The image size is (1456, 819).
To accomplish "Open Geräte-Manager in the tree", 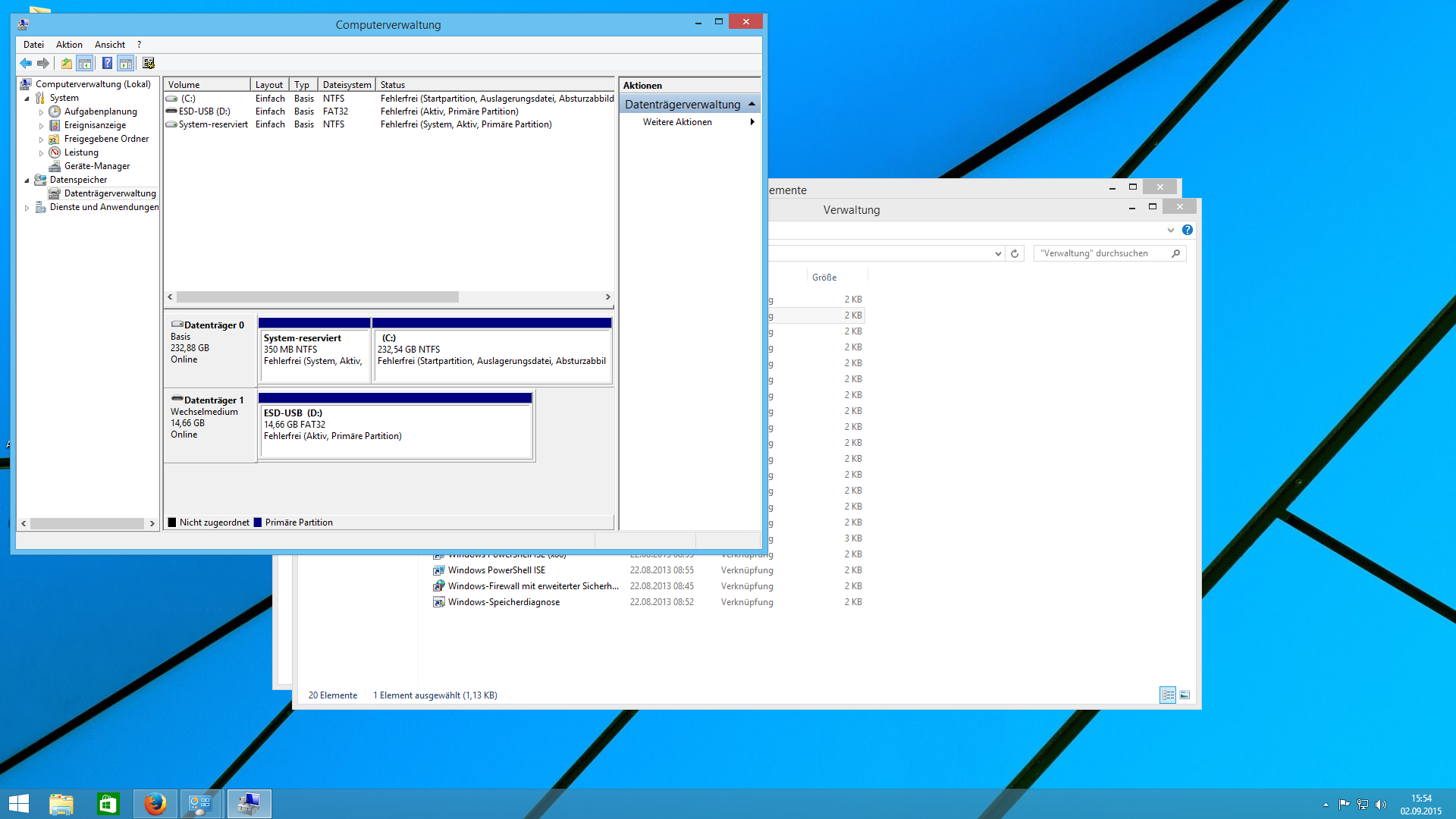I will [96, 166].
